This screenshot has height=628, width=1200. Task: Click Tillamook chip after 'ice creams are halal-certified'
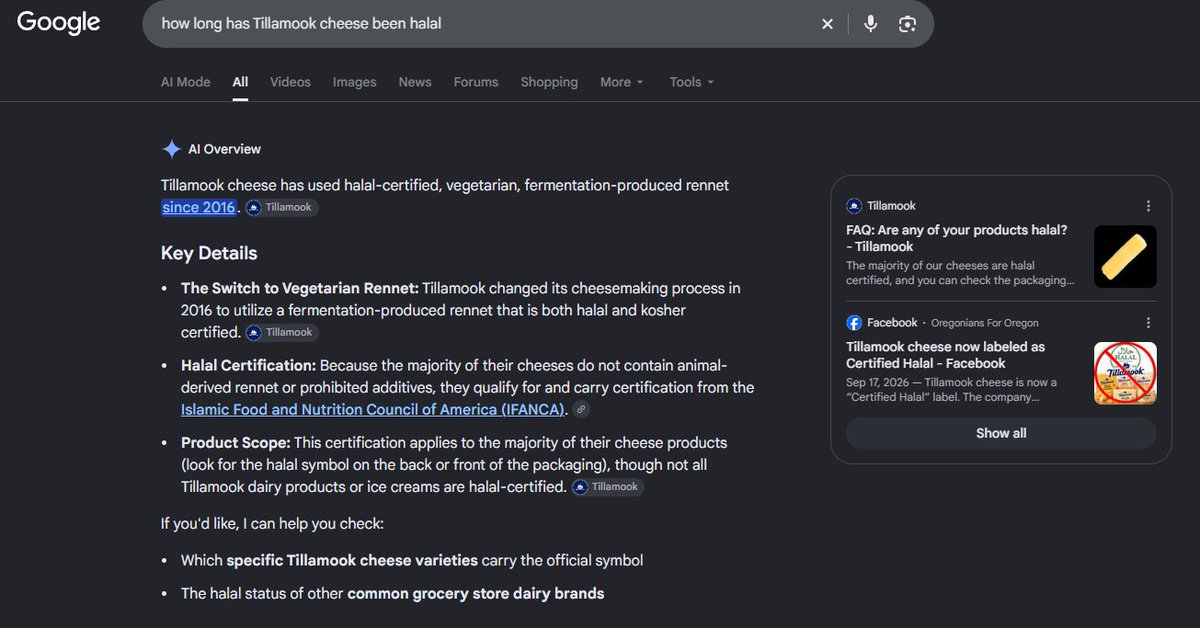[x=608, y=487]
